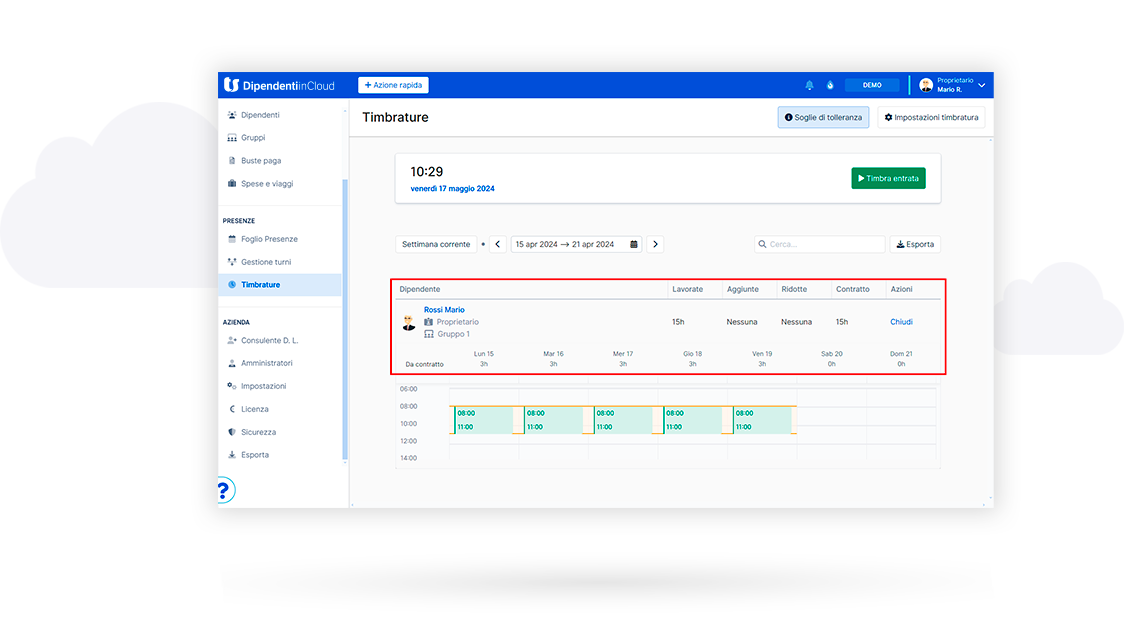Click the Gruppi sidebar icon
Image resolution: width=1124 pixels, height=619 pixels.
pyautogui.click(x=232, y=138)
